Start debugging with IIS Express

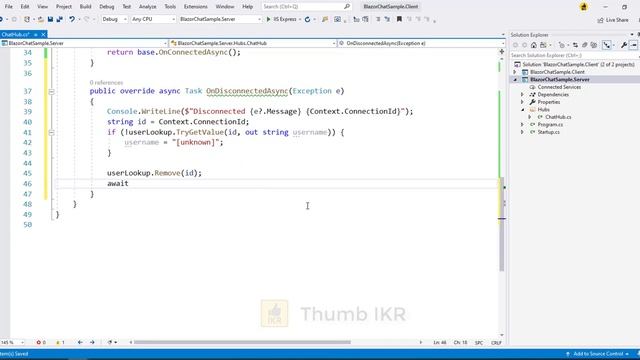[282, 19]
